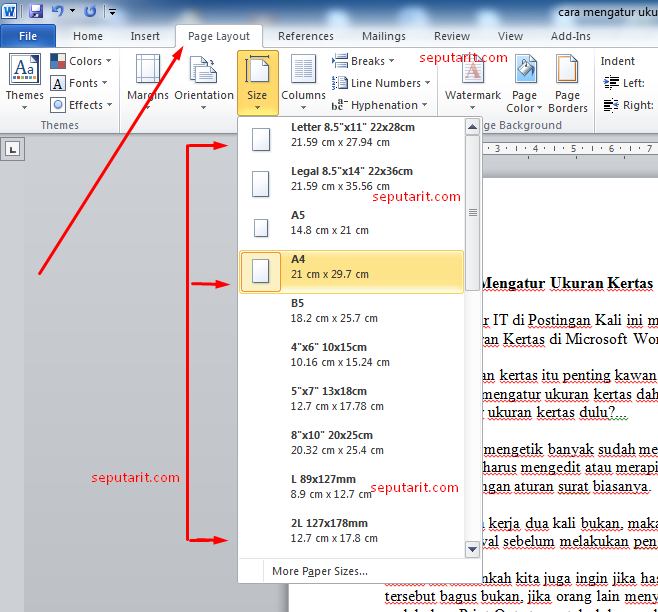The image size is (658, 612).
Task: Click the Indent Left icon
Action: (x=611, y=83)
